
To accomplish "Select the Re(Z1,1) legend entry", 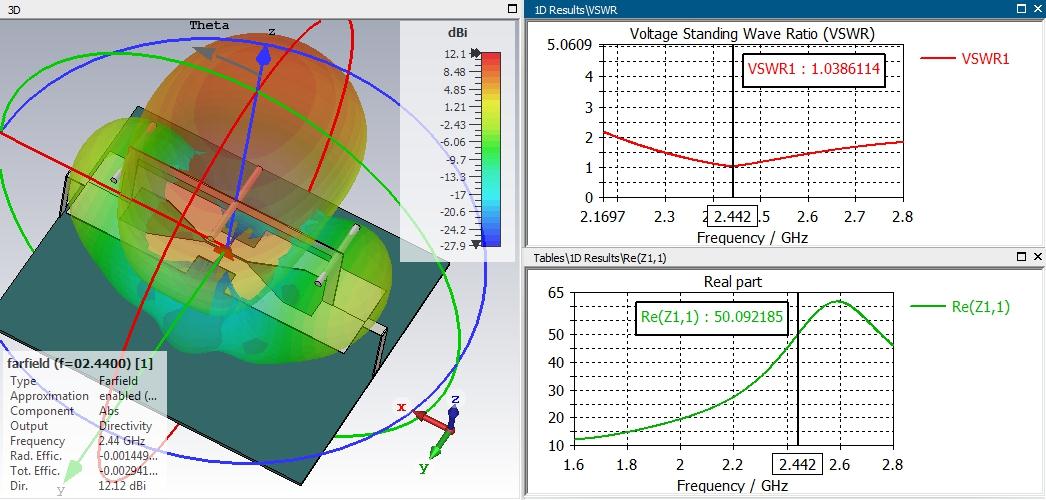I will pos(961,307).
